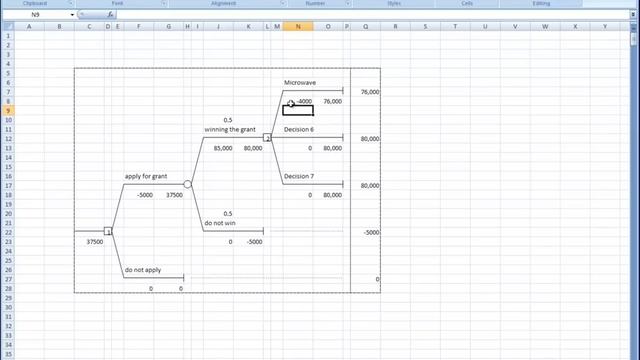Select the 76,000 value in column Q
The image size is (640, 360).
coord(370,92)
